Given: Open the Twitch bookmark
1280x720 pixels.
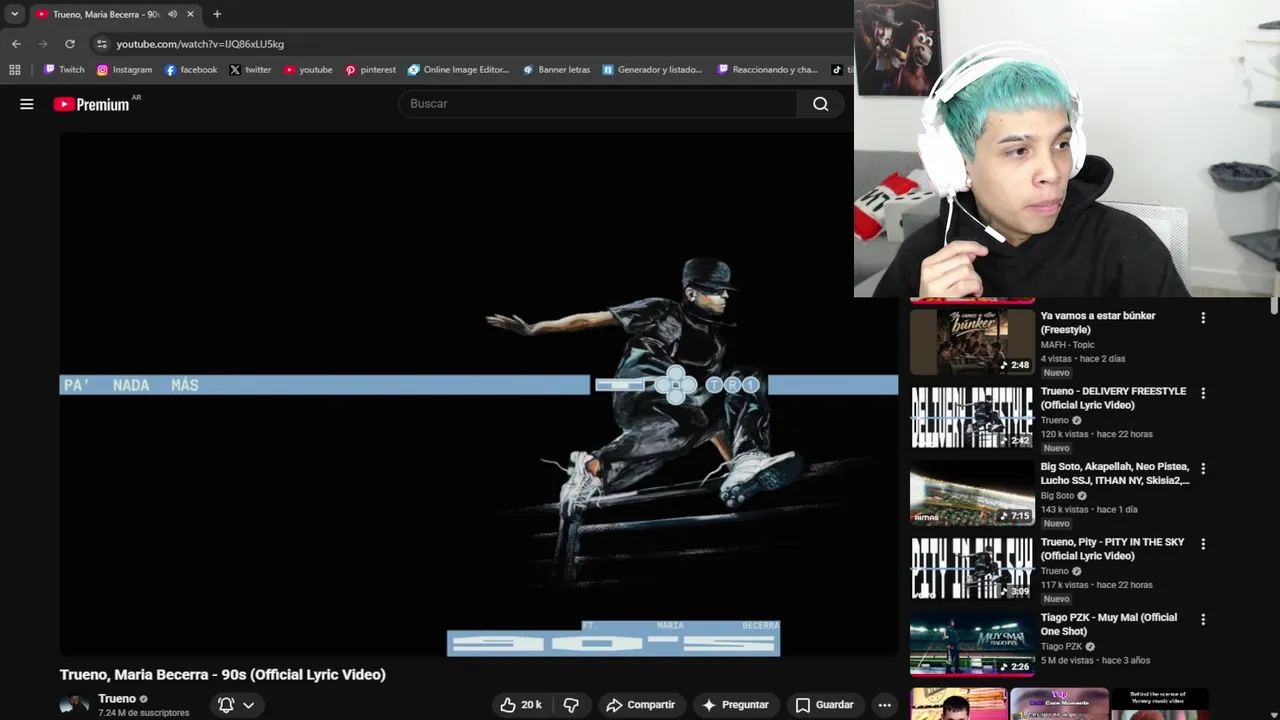Looking at the screenshot, I should pos(64,70).
